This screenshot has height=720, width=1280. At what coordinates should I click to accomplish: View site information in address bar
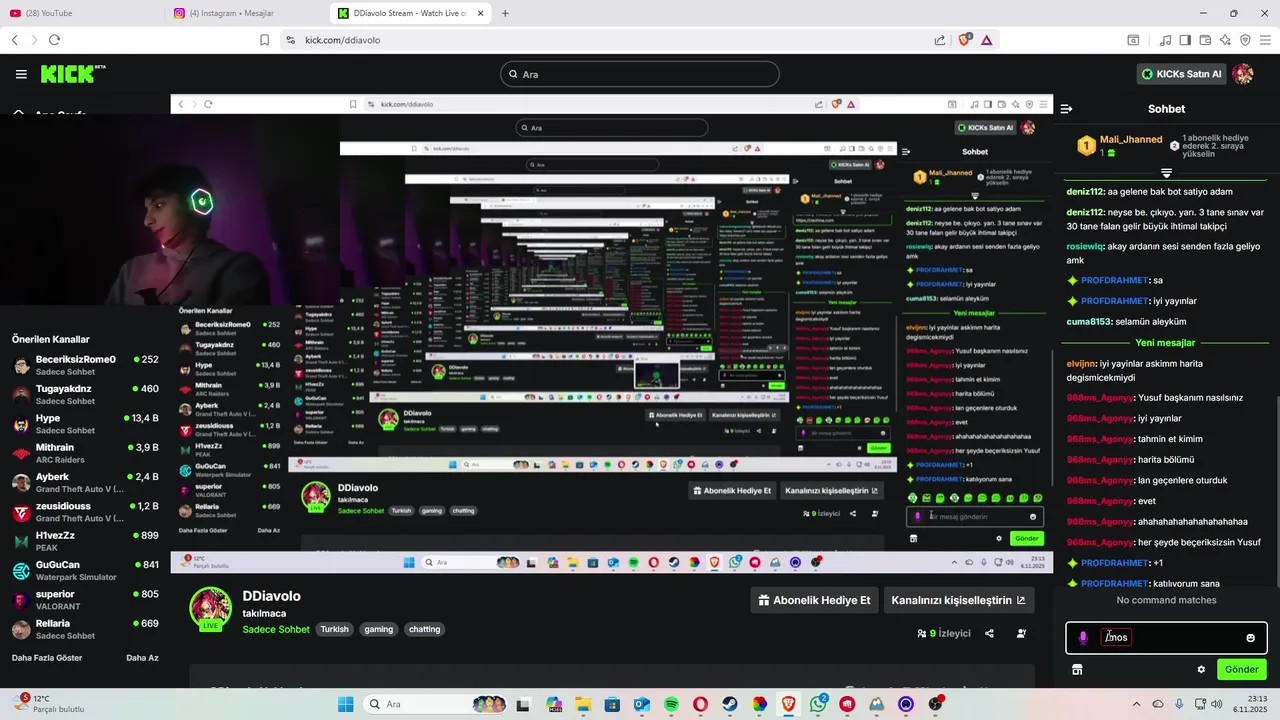pos(290,40)
